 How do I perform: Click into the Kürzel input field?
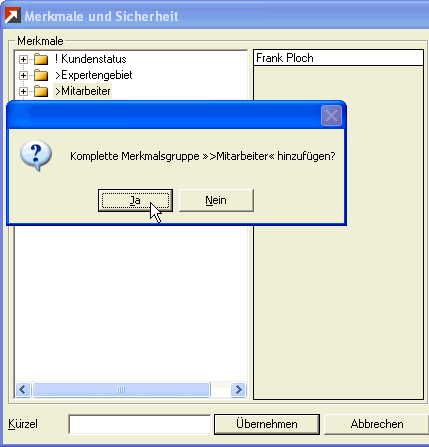(139, 424)
